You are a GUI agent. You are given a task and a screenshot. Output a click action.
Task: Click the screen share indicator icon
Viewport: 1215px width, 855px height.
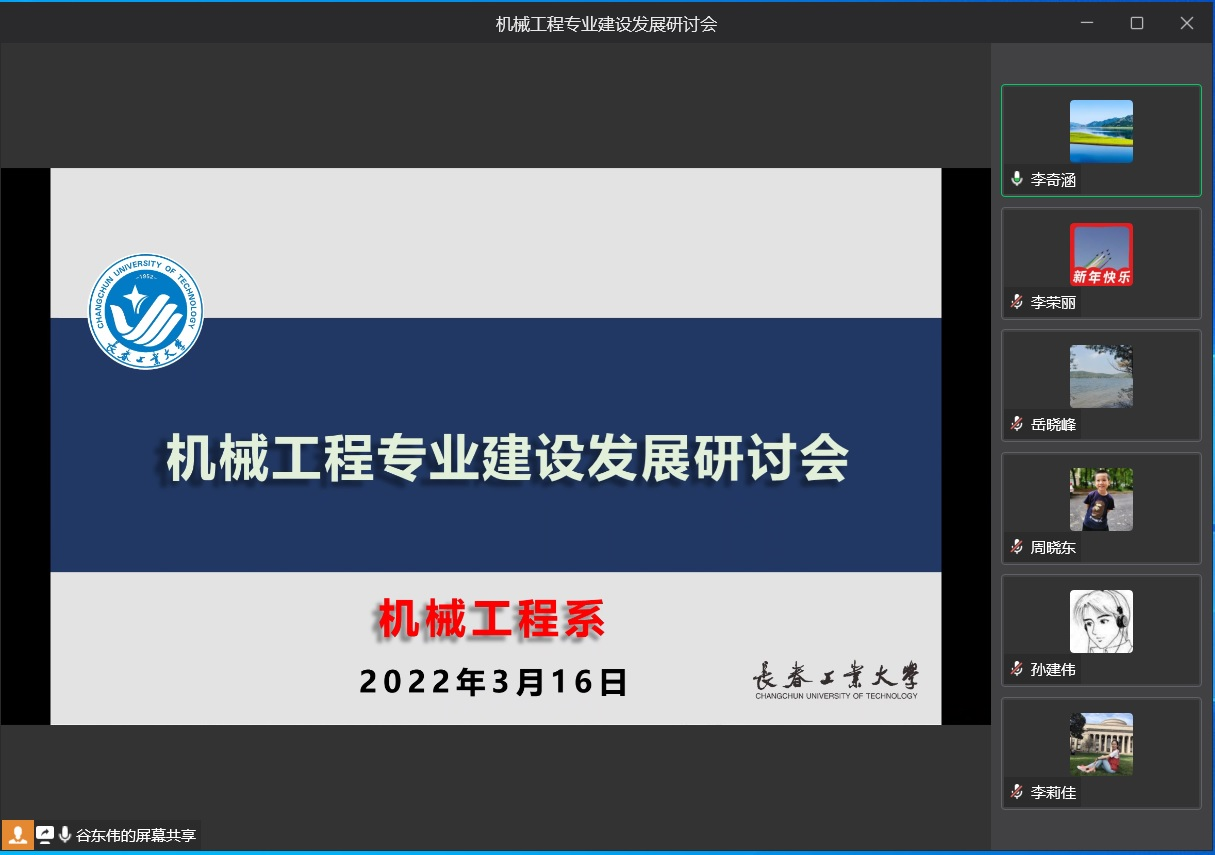45,835
